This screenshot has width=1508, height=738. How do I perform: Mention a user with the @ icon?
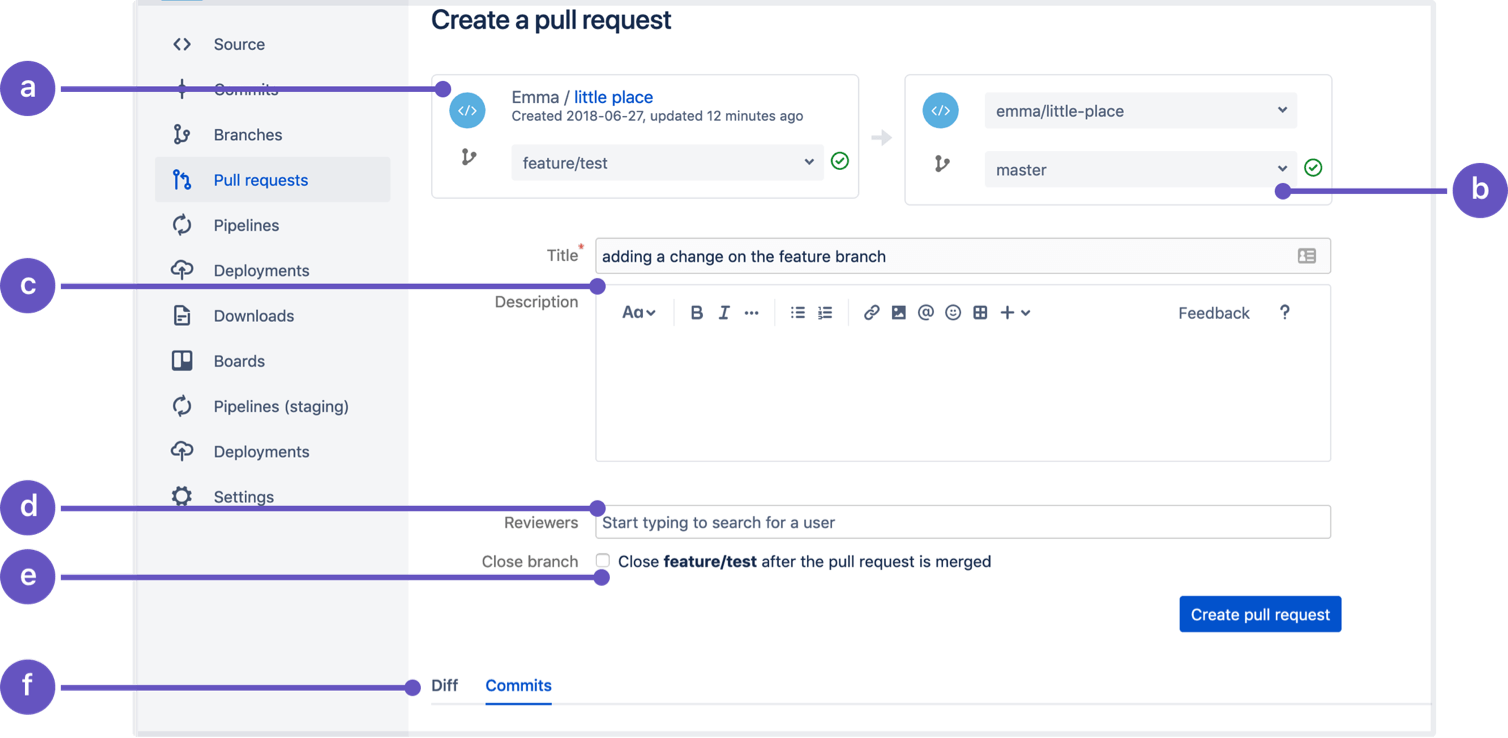[x=925, y=312]
